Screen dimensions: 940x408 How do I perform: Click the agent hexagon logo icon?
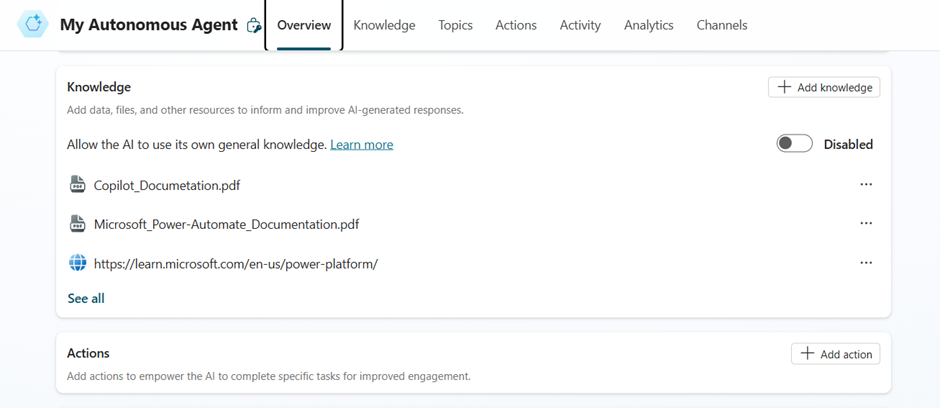[32, 25]
